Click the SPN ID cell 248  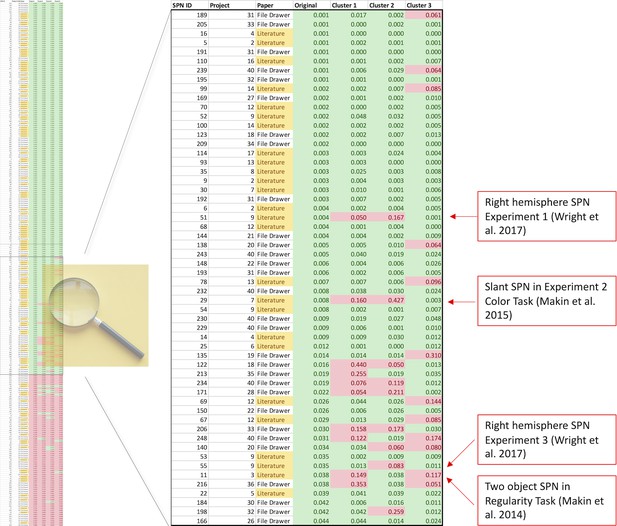[190, 438]
